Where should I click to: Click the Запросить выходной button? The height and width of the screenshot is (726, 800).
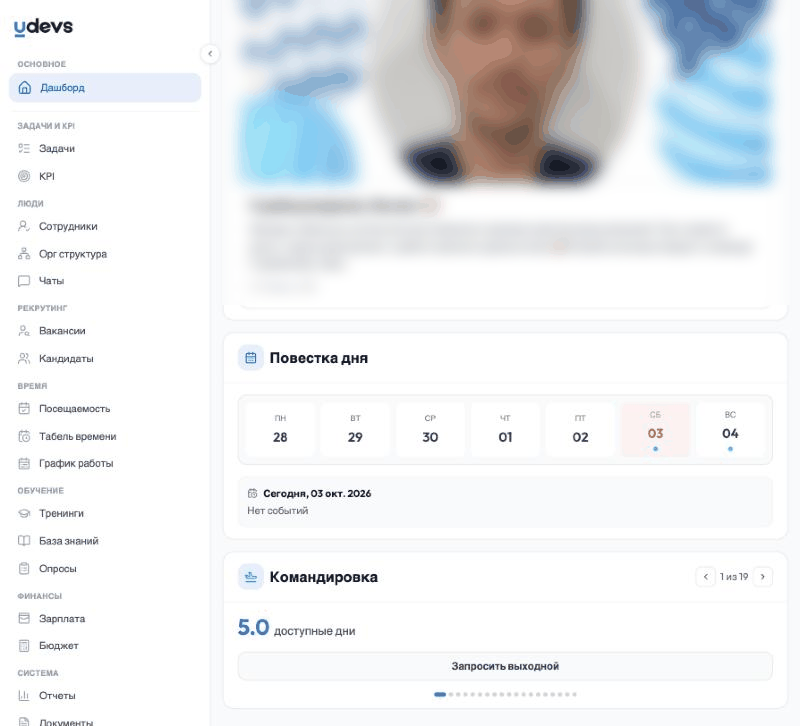pos(505,666)
